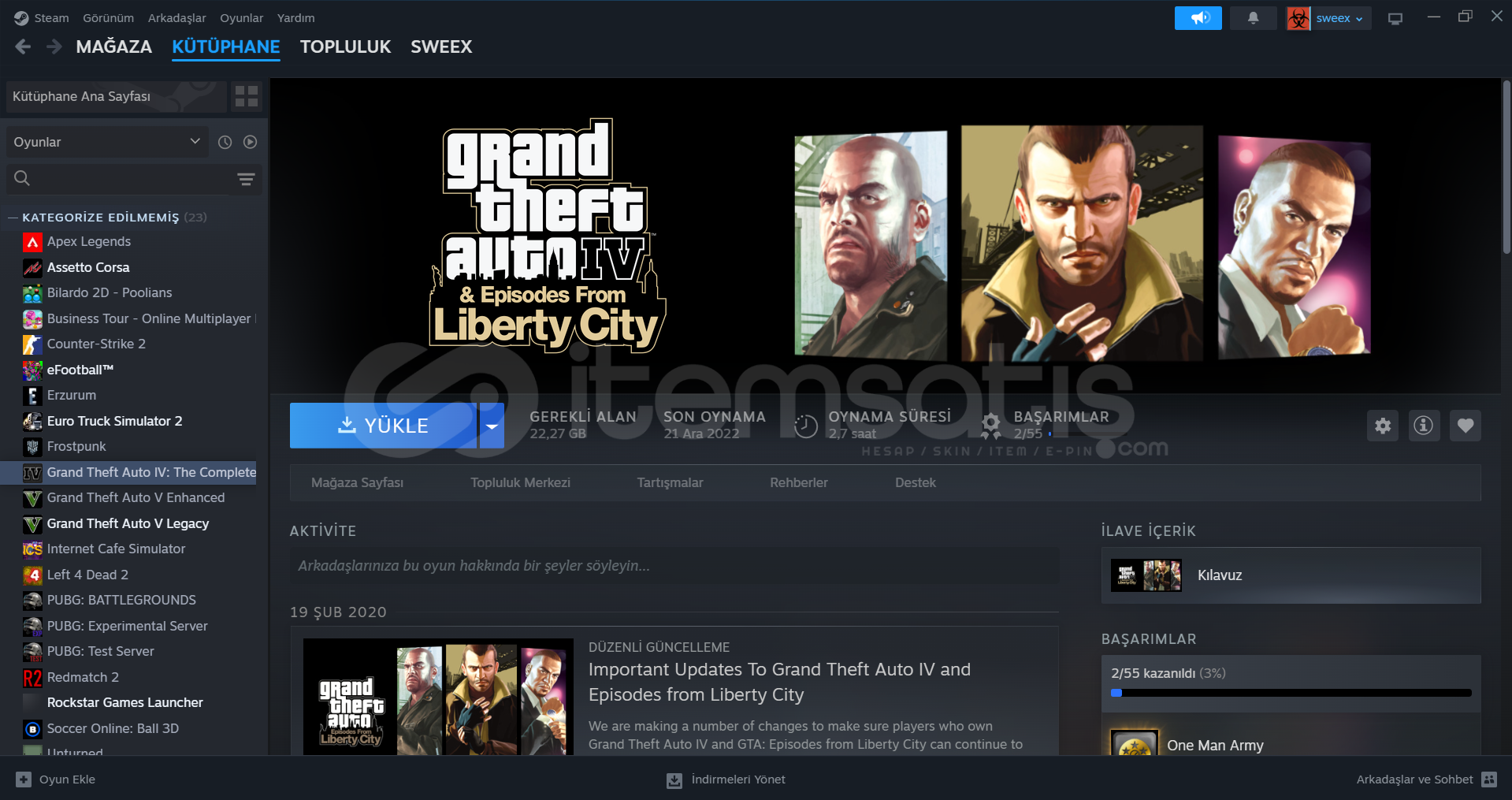Click the activity comment input field
This screenshot has height=800, width=1512.
(x=674, y=566)
